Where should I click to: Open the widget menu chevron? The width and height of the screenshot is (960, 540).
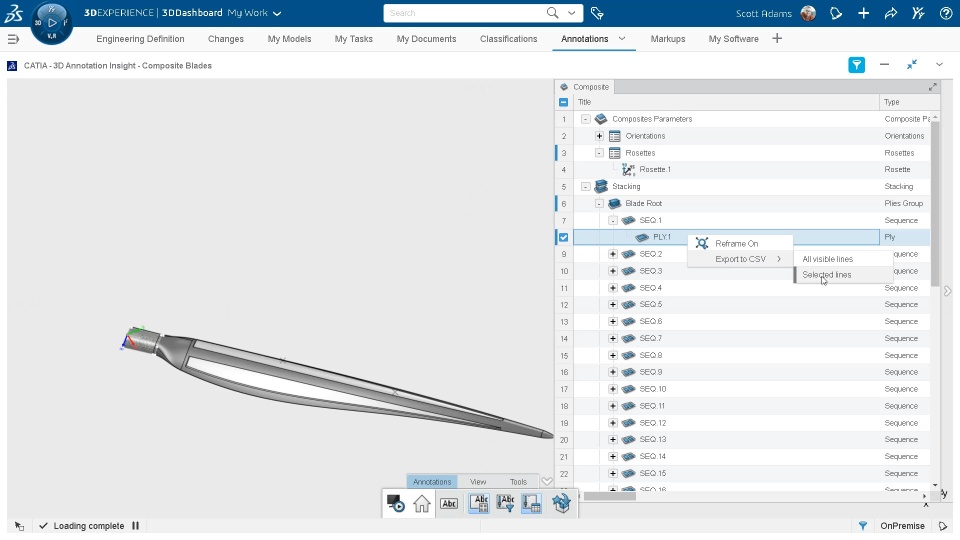[x=939, y=64]
